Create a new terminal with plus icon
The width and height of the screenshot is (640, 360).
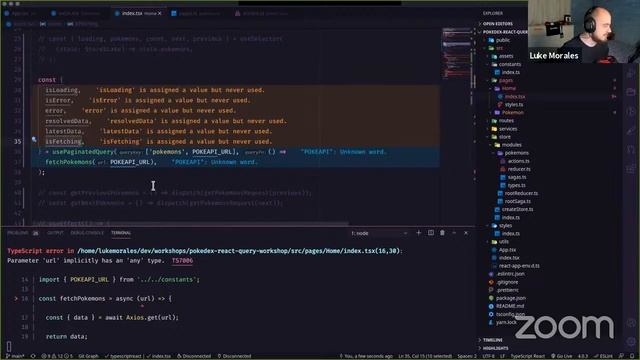(x=418, y=233)
